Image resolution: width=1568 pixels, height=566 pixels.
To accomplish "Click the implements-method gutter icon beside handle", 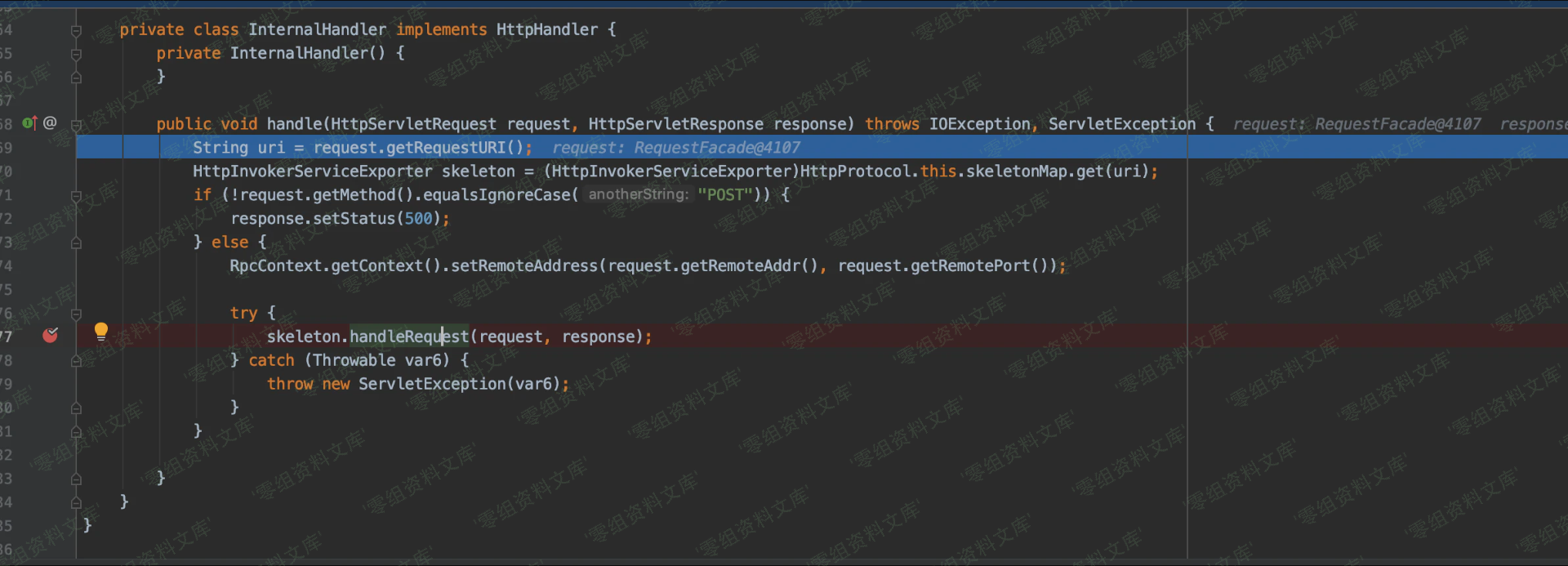I will pyautogui.click(x=29, y=123).
